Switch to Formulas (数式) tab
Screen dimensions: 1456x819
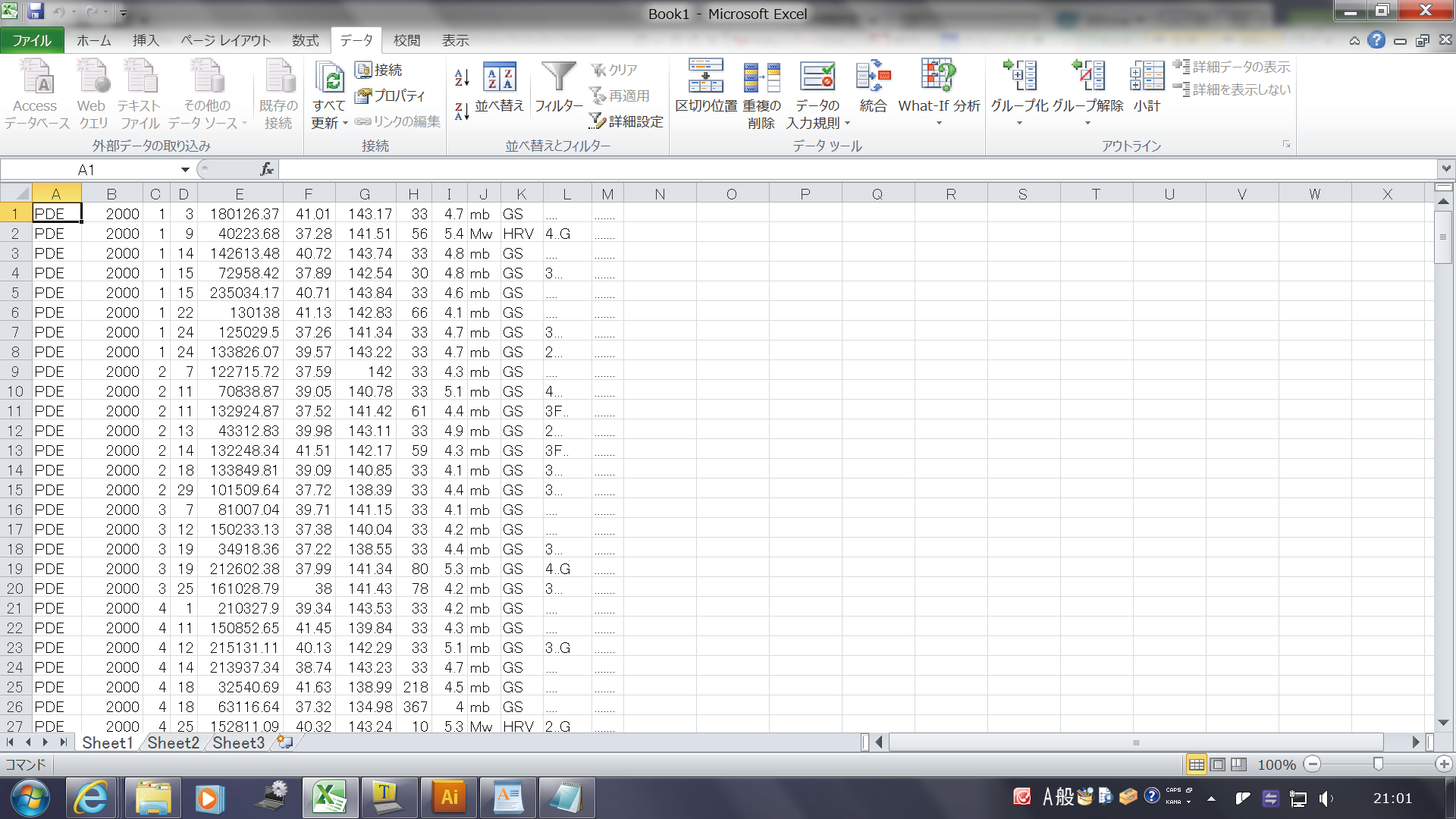click(x=306, y=40)
